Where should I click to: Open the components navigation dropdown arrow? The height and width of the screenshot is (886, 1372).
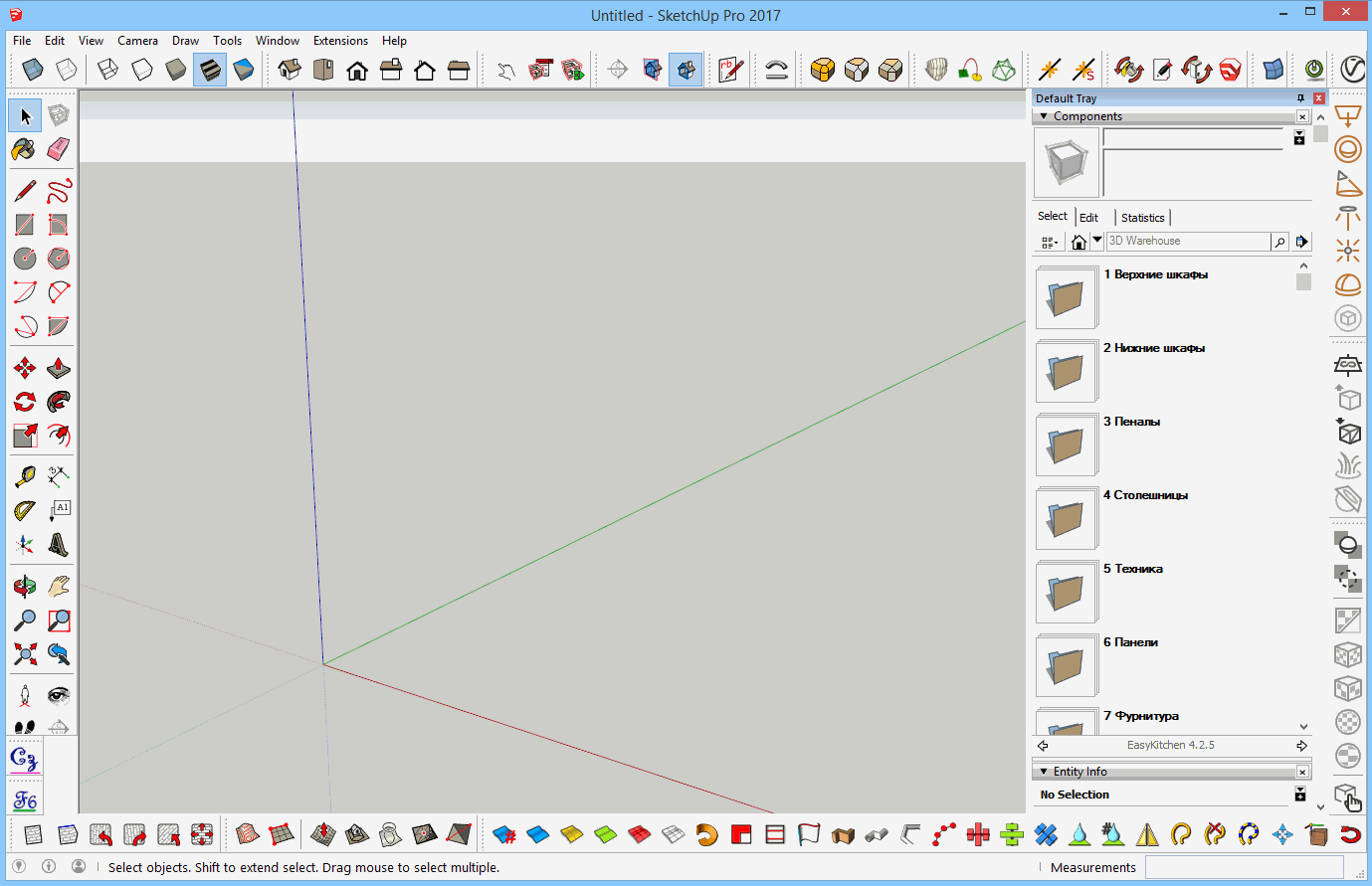point(1097,241)
